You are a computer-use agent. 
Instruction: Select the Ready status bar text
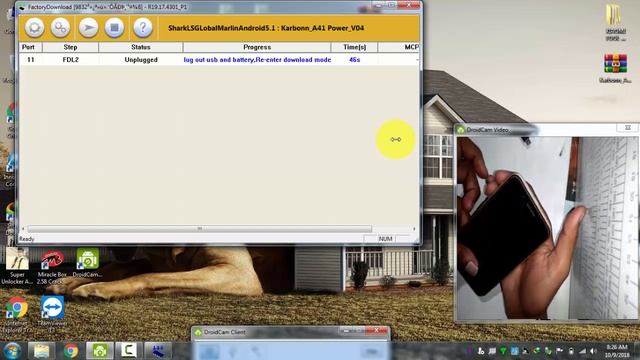[x=27, y=239]
